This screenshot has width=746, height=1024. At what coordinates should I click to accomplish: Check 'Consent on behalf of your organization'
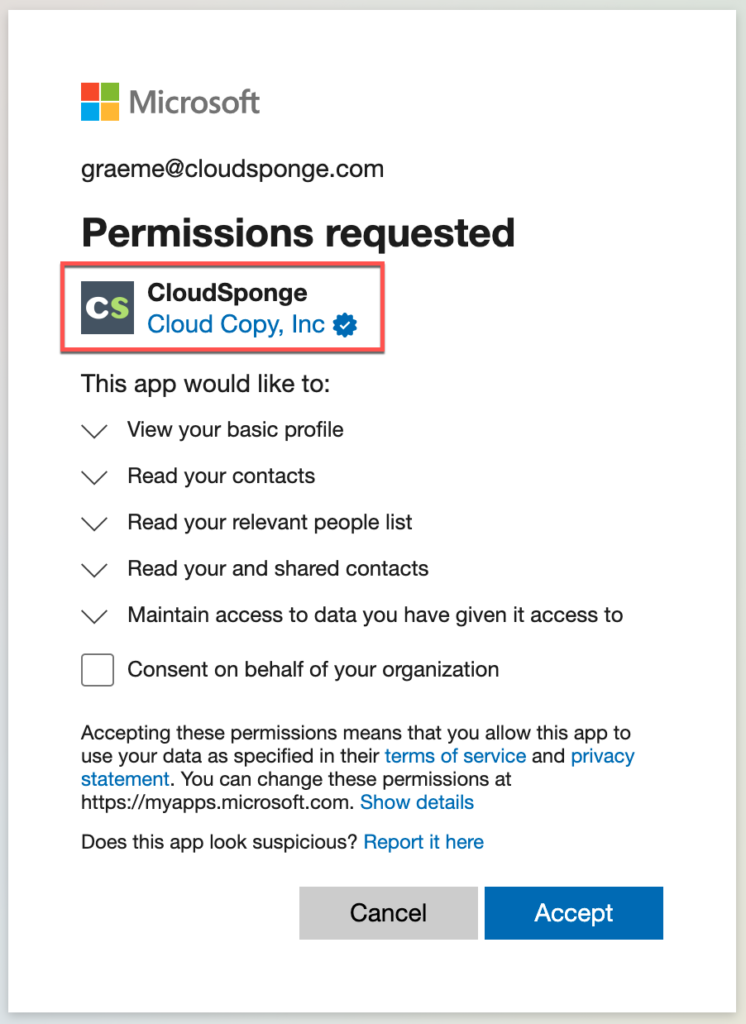point(97,670)
